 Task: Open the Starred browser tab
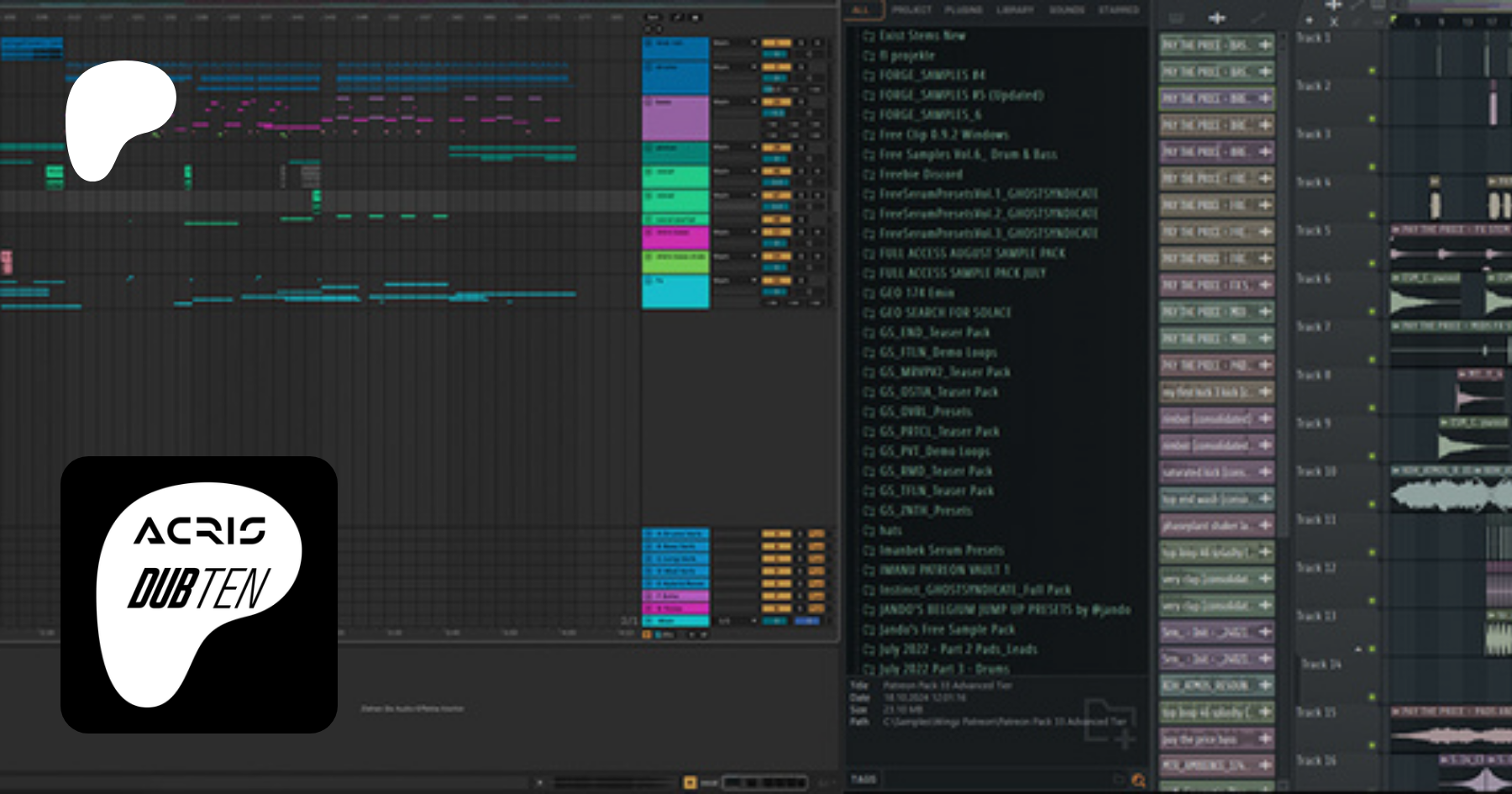click(1118, 10)
